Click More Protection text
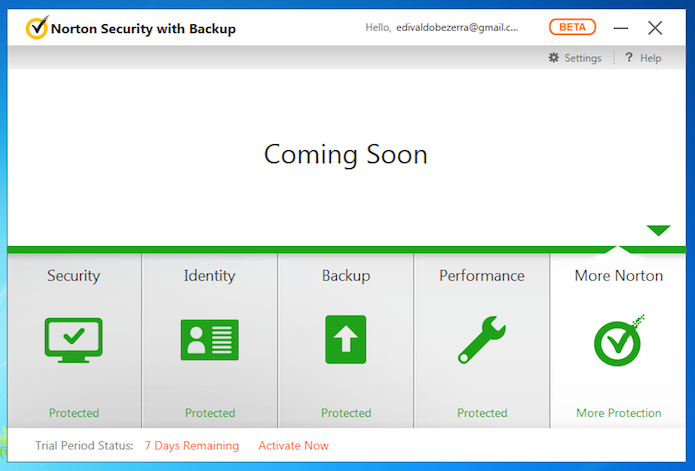Screen dimensions: 695x471 click(619, 413)
